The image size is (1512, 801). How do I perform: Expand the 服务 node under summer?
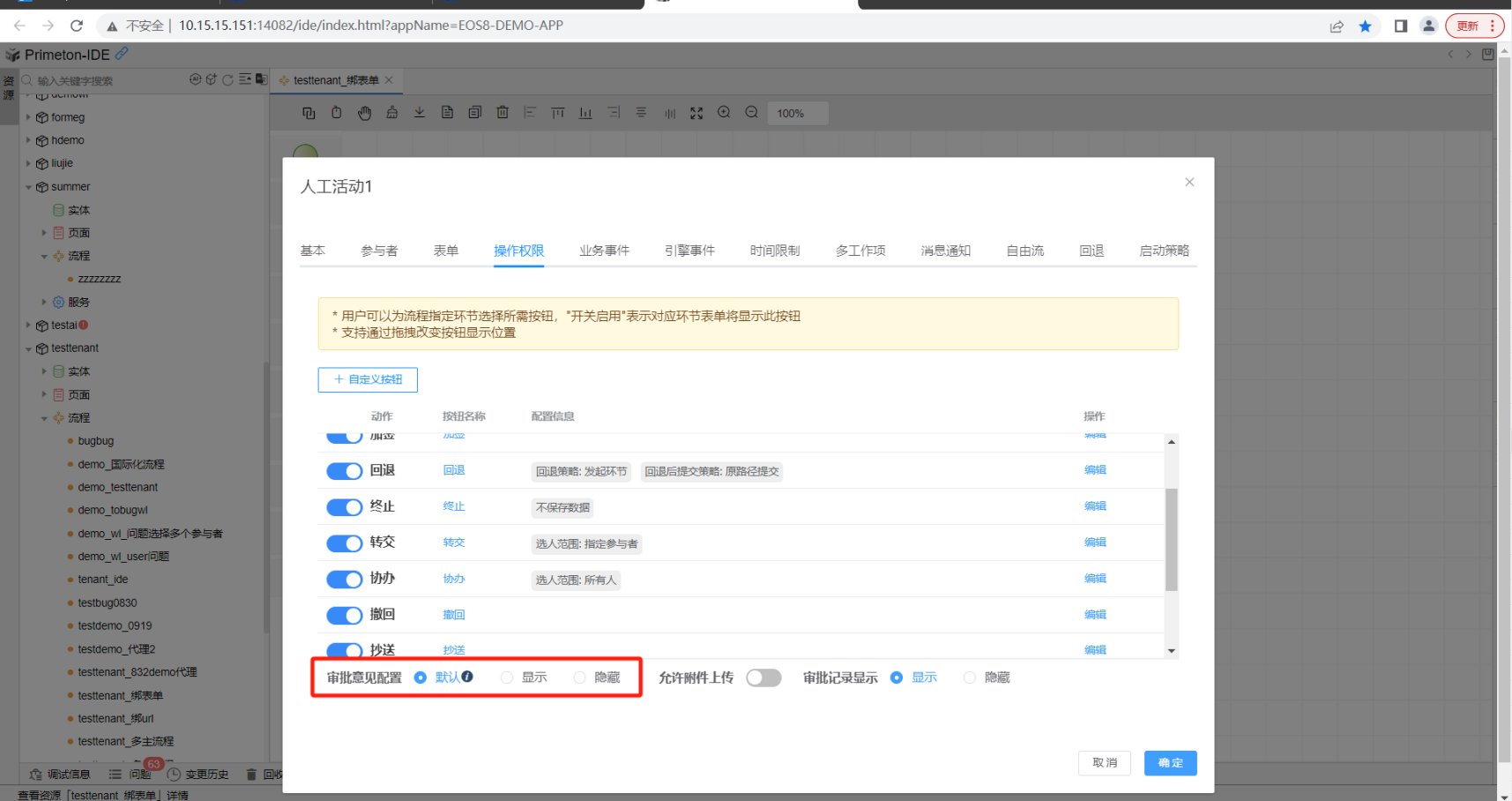[44, 302]
